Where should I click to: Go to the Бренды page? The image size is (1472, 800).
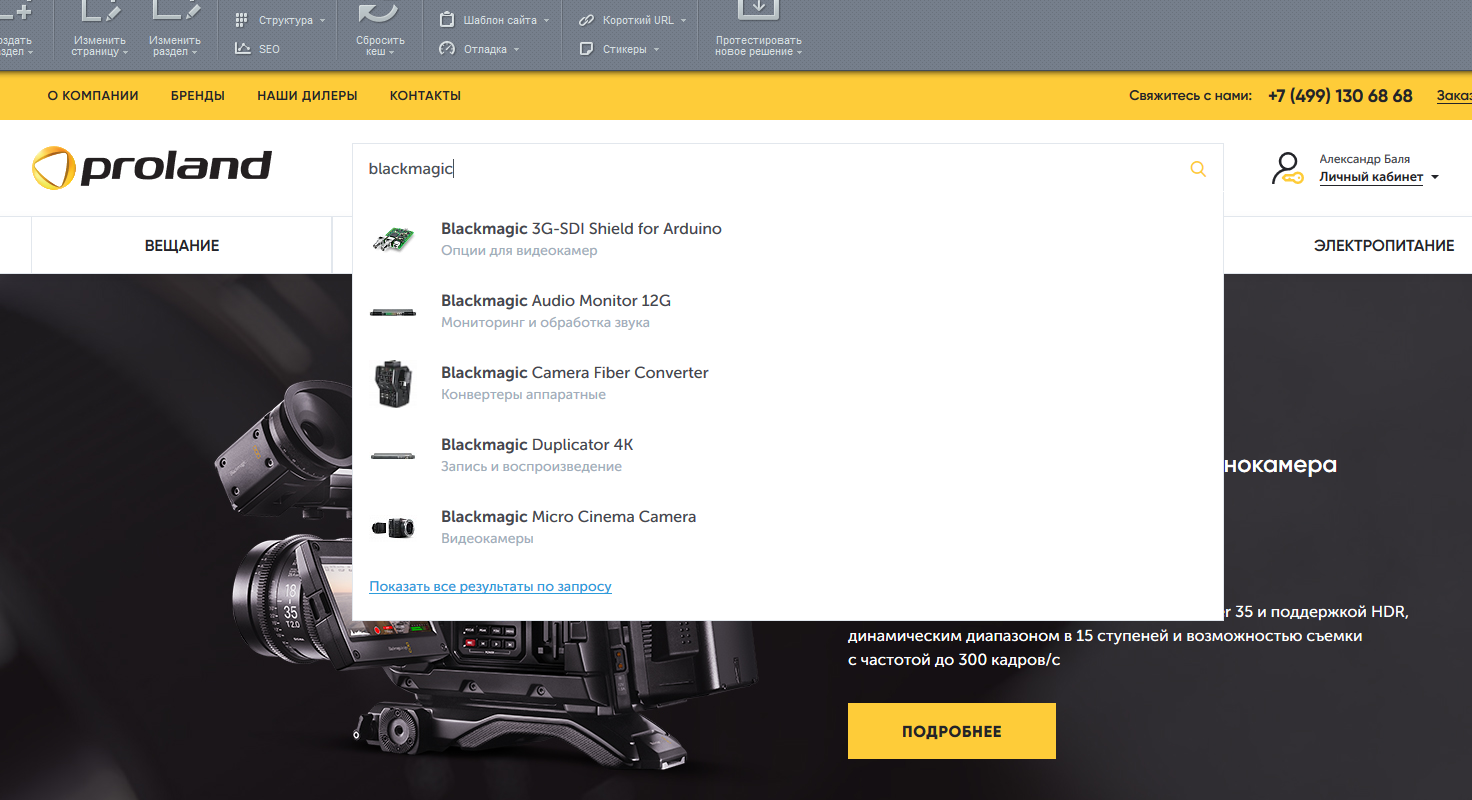click(198, 96)
